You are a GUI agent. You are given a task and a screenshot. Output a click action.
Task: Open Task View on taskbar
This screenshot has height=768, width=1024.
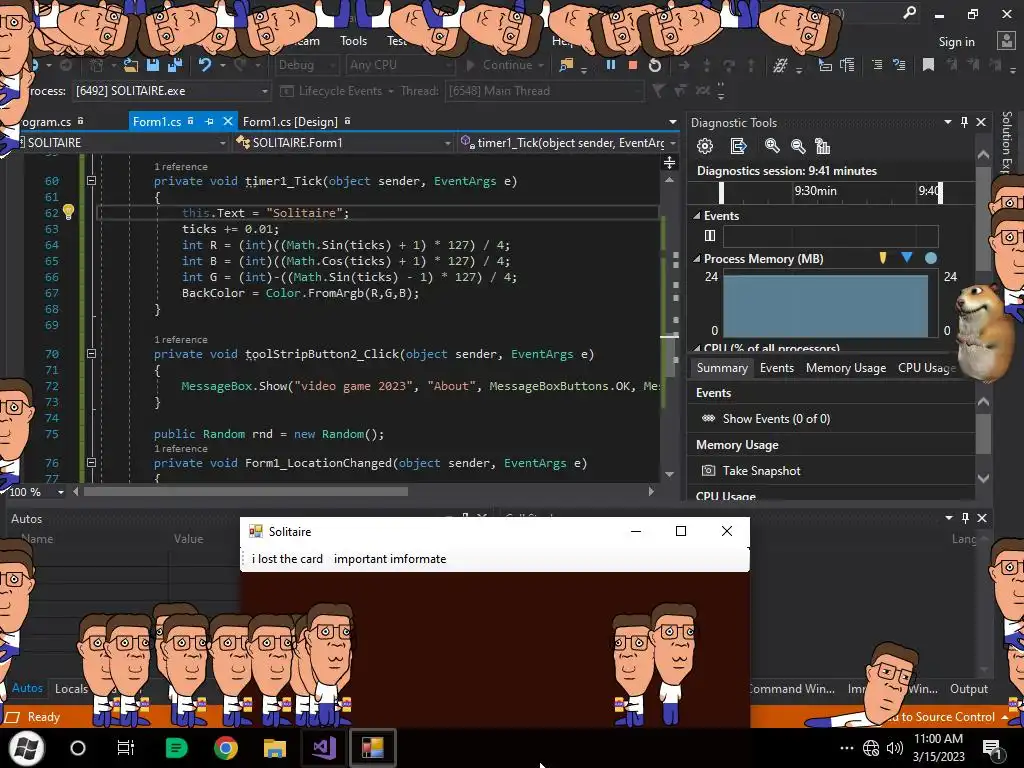[x=125, y=748]
